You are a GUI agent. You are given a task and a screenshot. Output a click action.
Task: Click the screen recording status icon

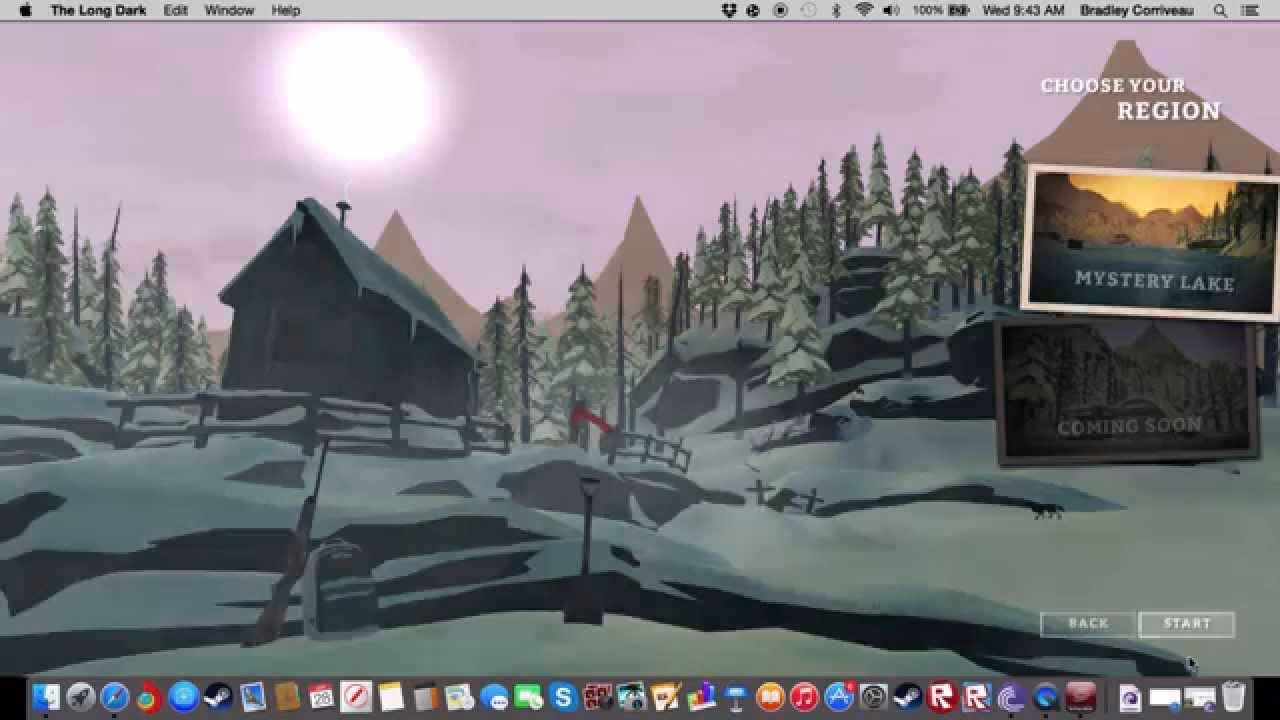pyautogui.click(x=780, y=10)
